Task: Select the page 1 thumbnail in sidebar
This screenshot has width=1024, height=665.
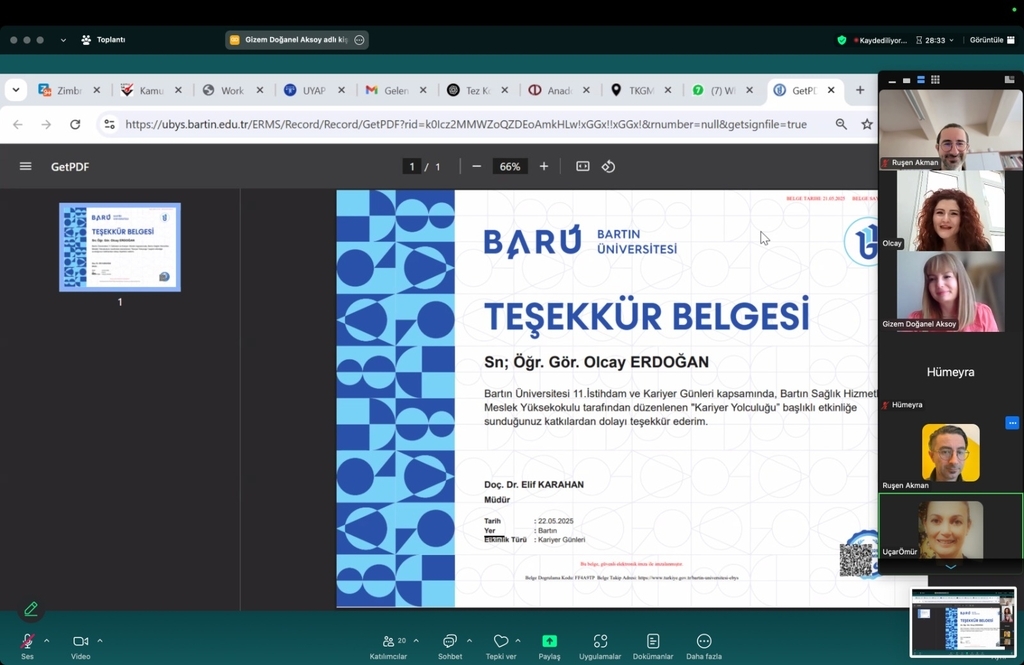Action: (120, 247)
